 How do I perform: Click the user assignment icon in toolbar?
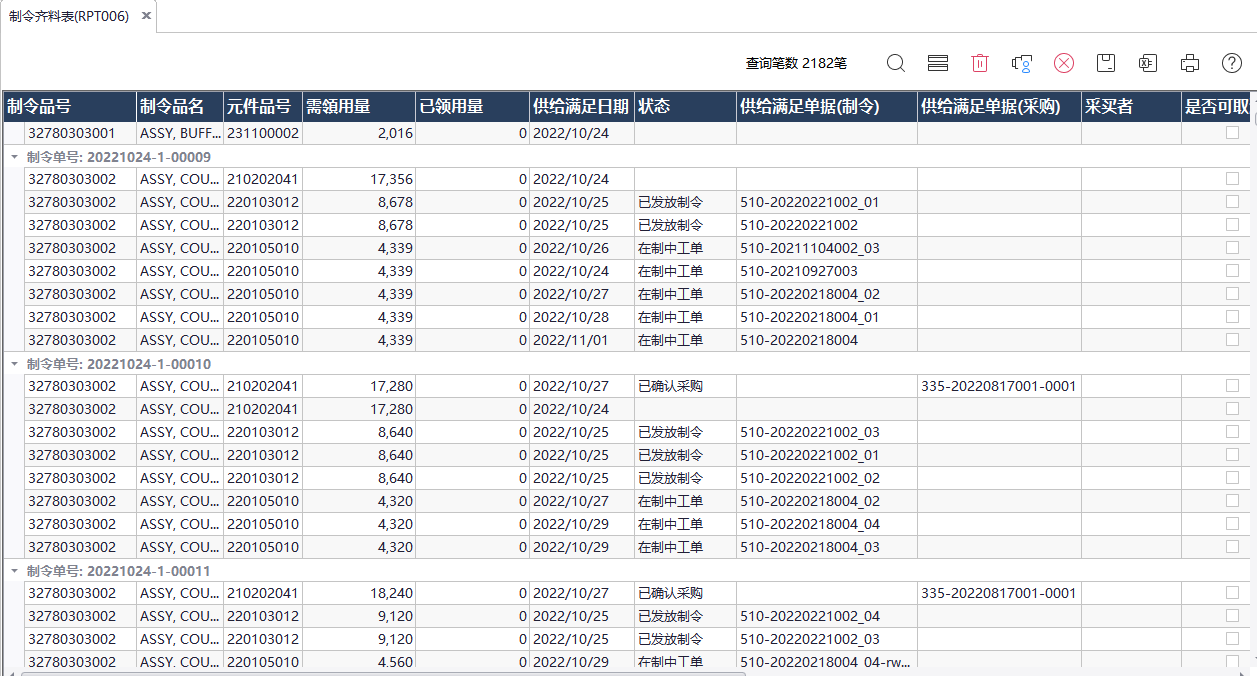[x=1021, y=63]
